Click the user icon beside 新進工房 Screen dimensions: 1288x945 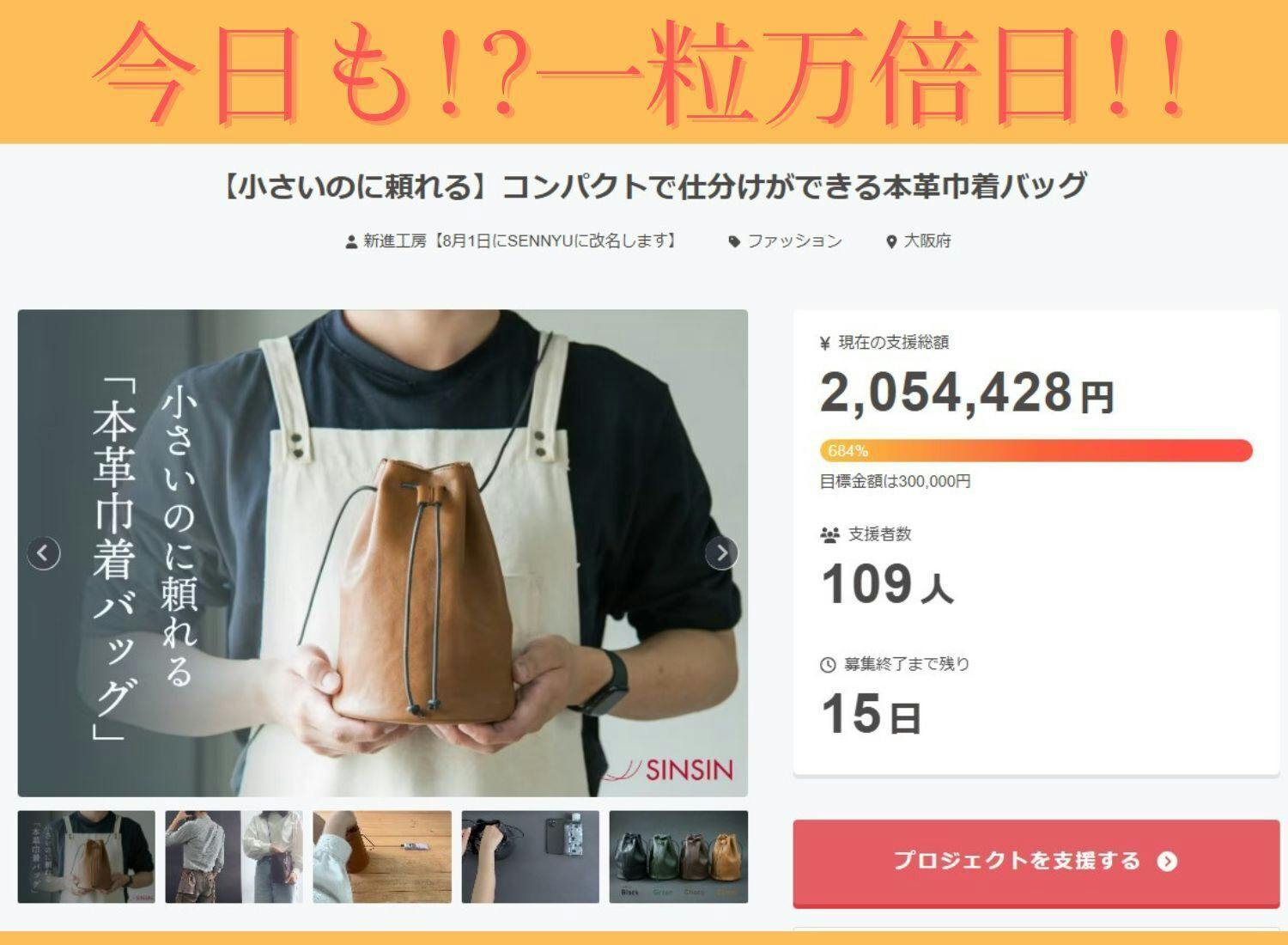351,242
